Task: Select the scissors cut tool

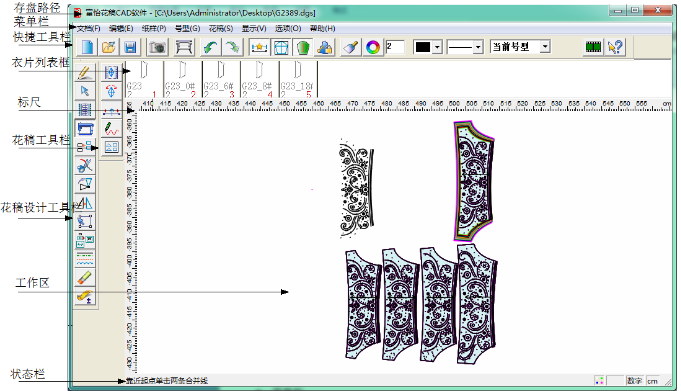Action: tap(85, 166)
